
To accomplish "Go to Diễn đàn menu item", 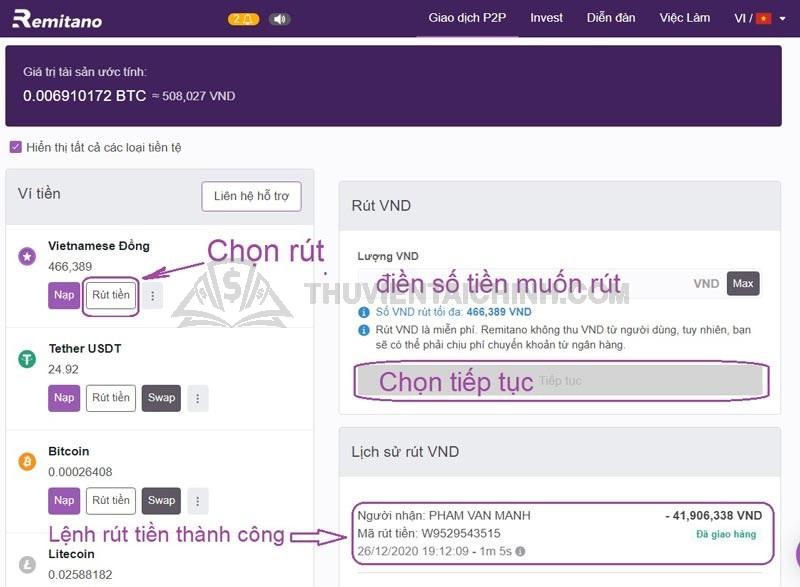I will pyautogui.click(x=611, y=18).
